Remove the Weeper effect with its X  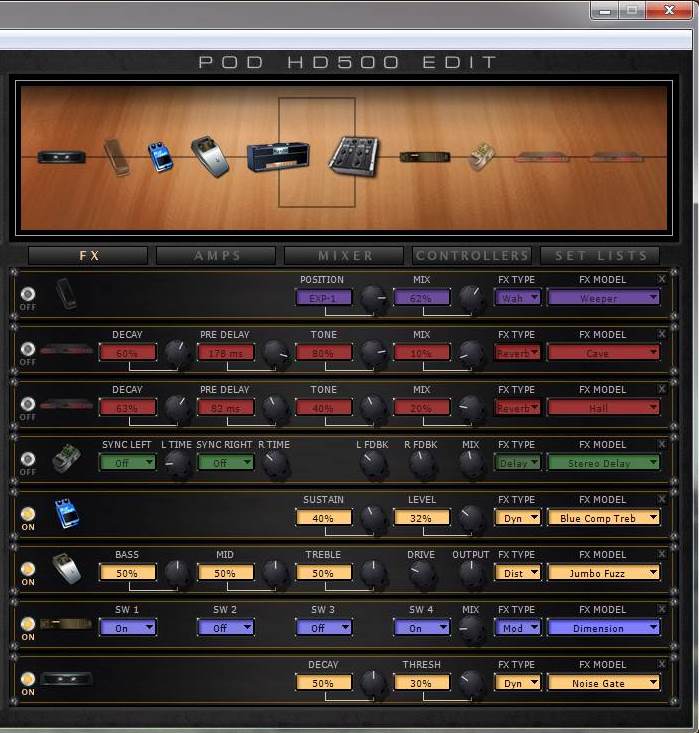662,279
